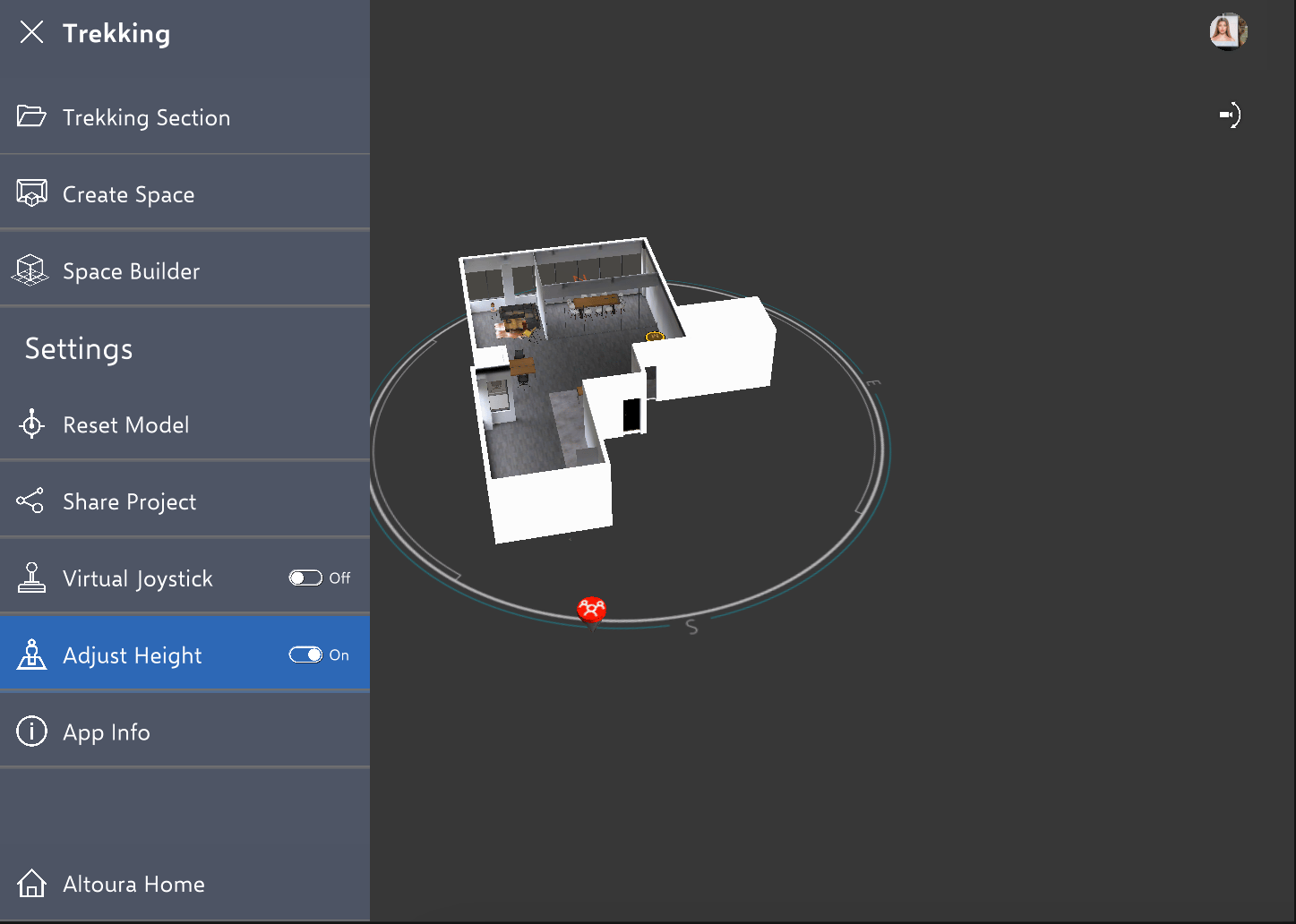Click the Space Builder cube icon
The height and width of the screenshot is (924, 1296).
[30, 270]
